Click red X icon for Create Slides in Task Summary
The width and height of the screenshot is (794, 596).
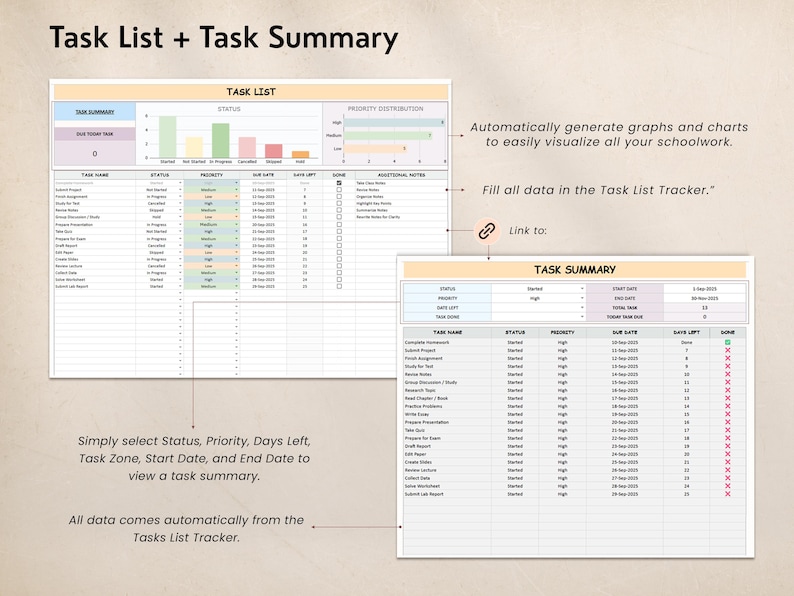[728, 462]
